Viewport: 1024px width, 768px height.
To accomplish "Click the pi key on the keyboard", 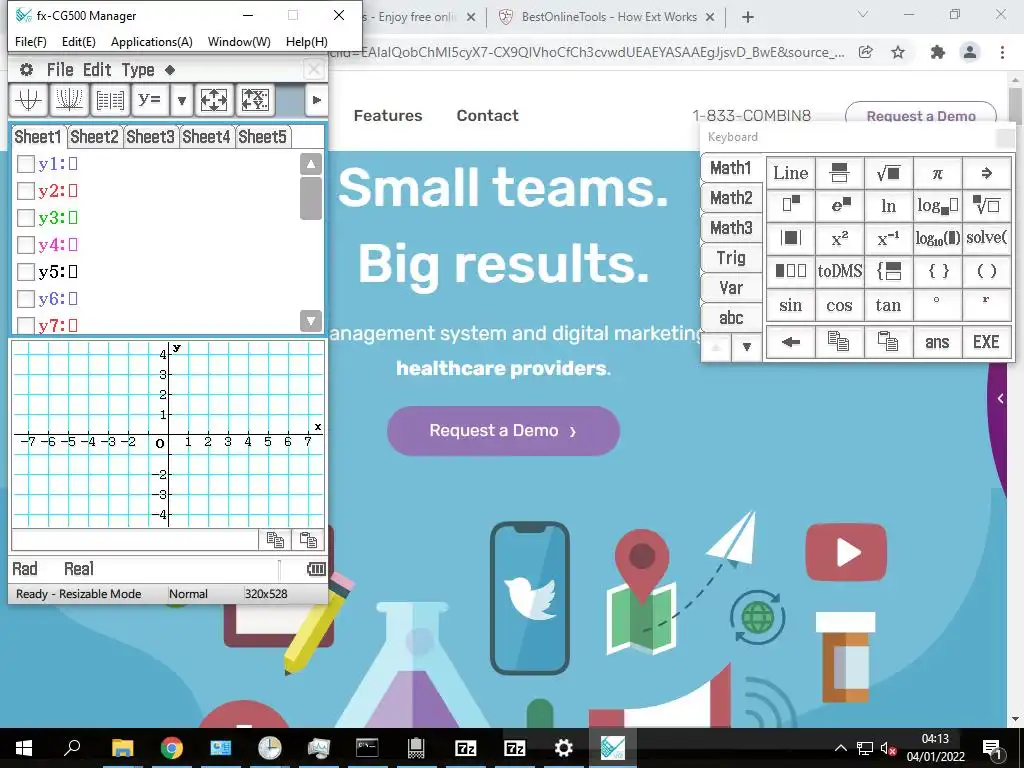I will 937,173.
